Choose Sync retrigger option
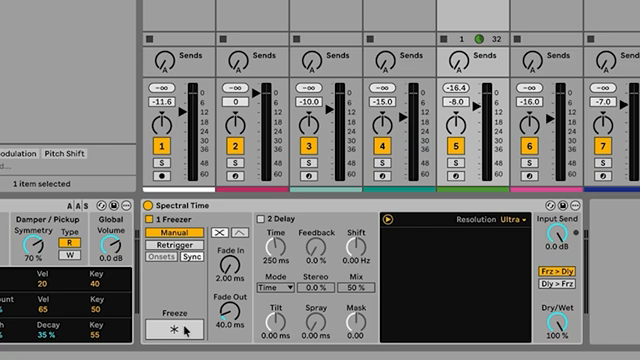Screen dimensions: 640x360 click(191, 257)
